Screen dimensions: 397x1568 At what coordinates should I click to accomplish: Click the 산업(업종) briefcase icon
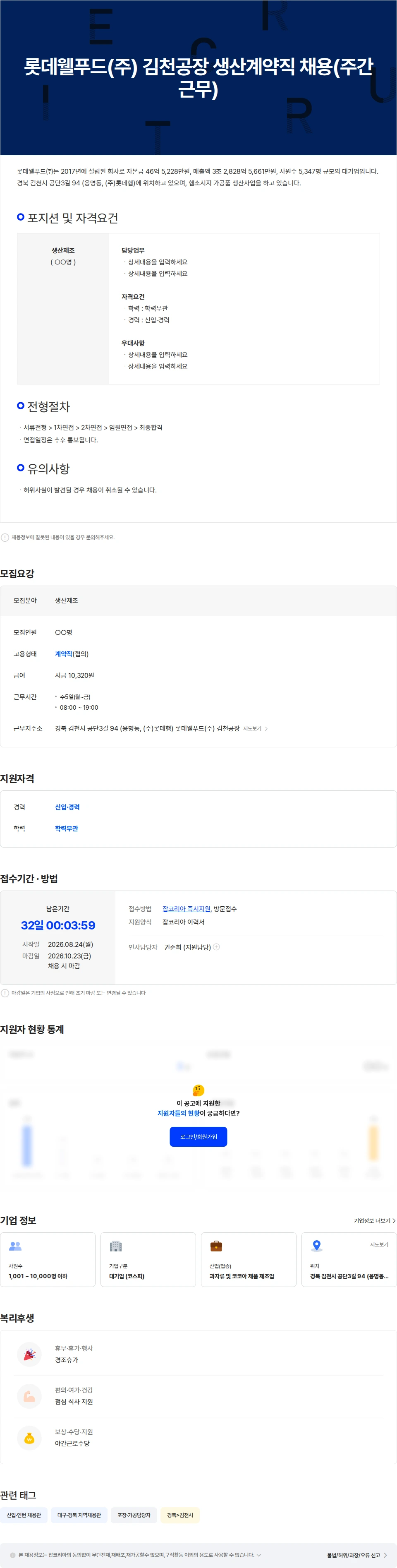(x=216, y=1246)
